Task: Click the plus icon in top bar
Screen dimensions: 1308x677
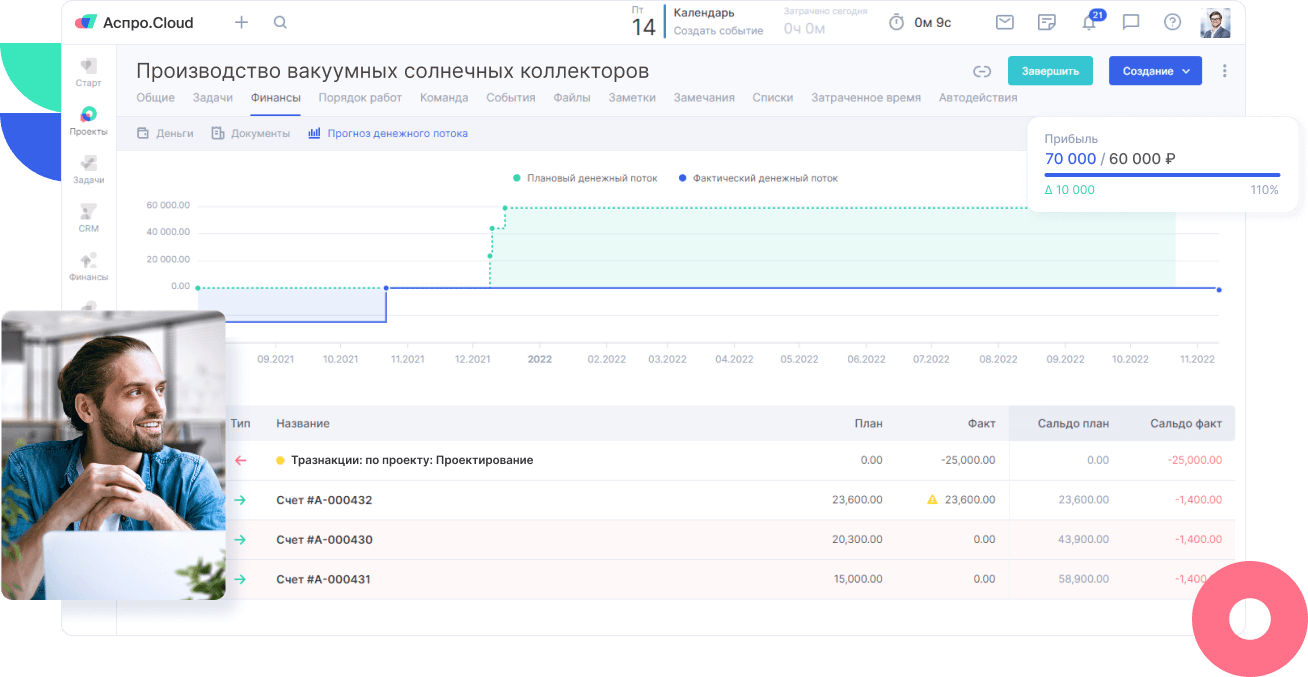Action: click(x=241, y=22)
